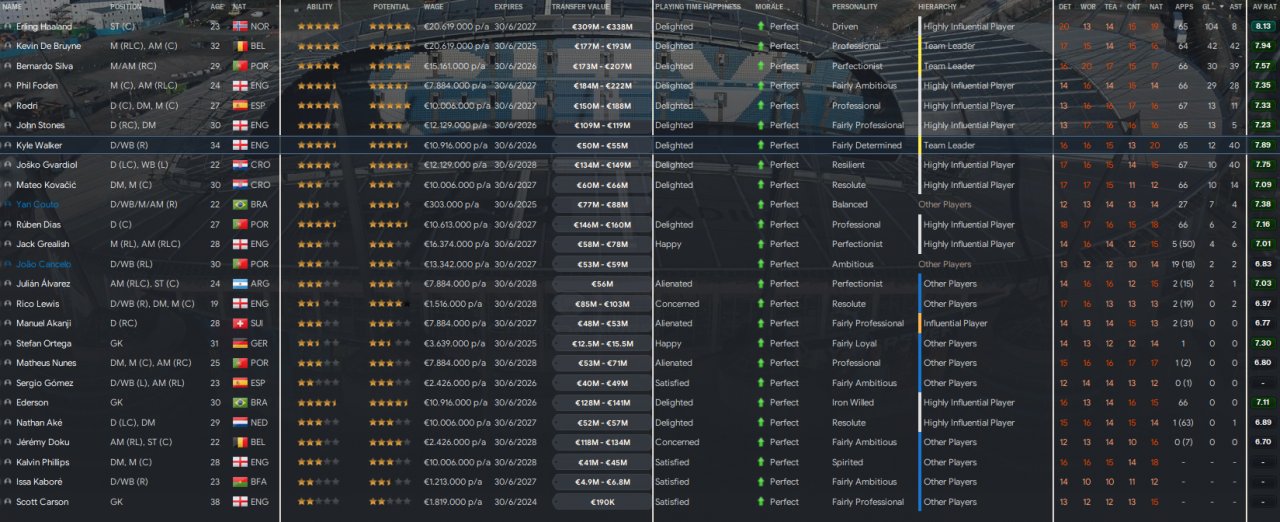Click the green morale arrow in Haaland's row
Screen dimensions: 1280x522
pos(761,26)
